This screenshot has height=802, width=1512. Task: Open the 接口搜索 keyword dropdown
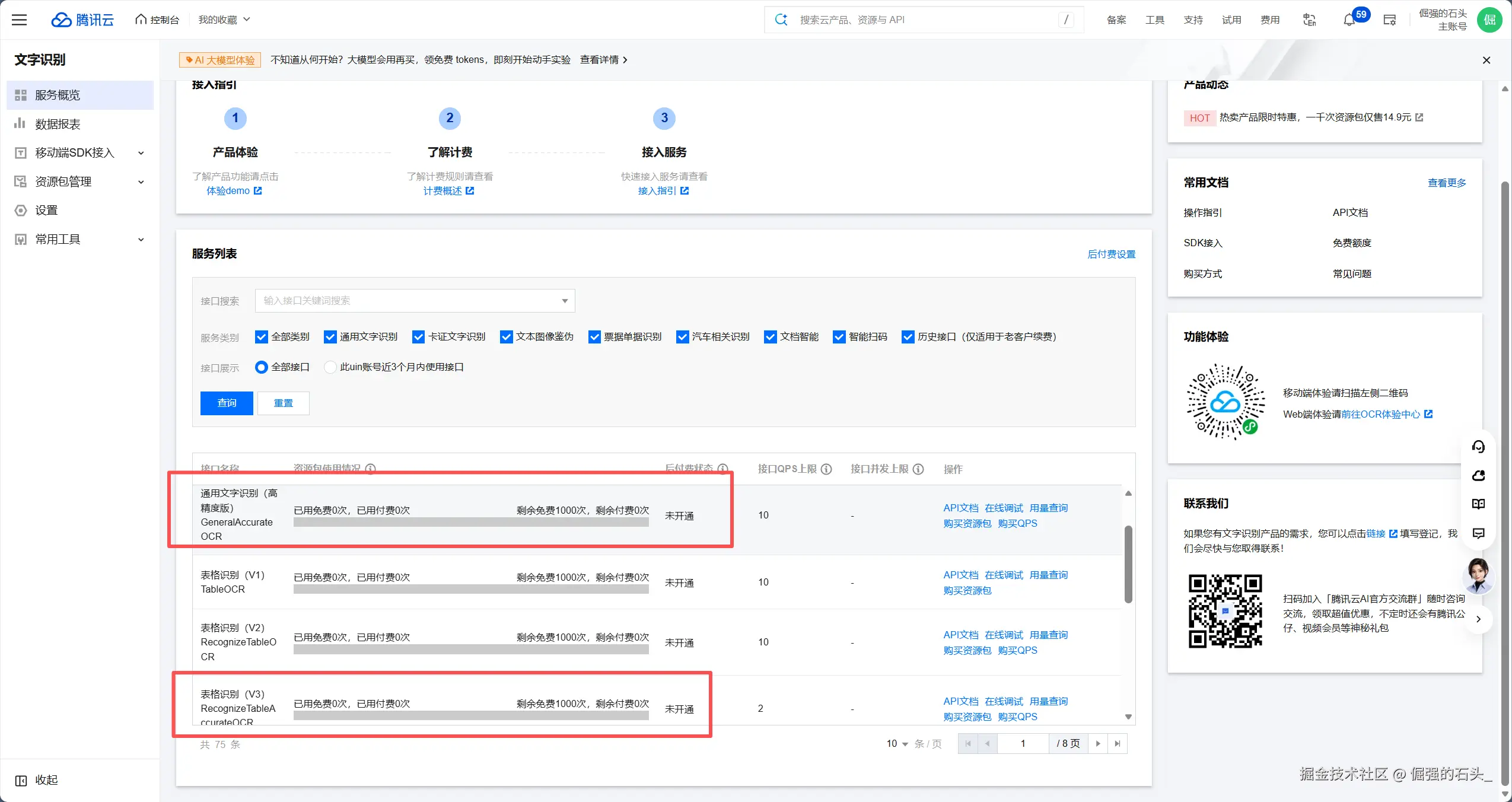click(x=415, y=301)
